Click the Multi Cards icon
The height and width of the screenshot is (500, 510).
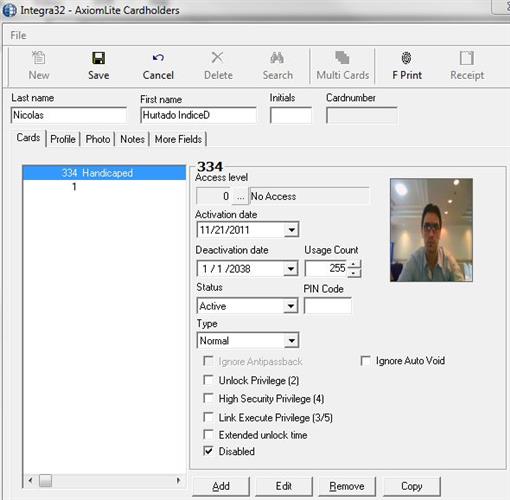[x=342, y=58]
